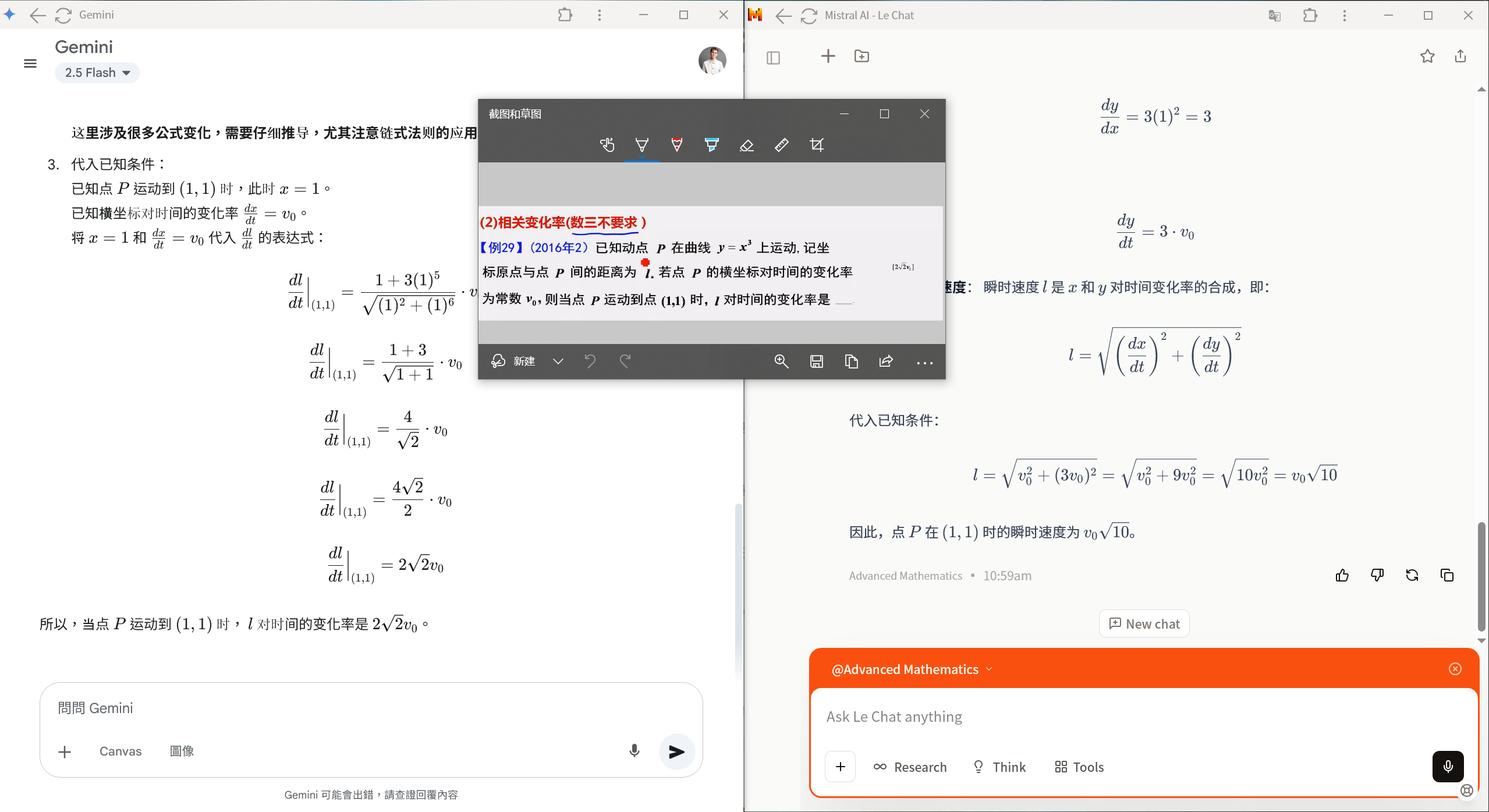Screen dimensions: 1489x812
Task: Click the New chat button
Action: [x=1144, y=624]
